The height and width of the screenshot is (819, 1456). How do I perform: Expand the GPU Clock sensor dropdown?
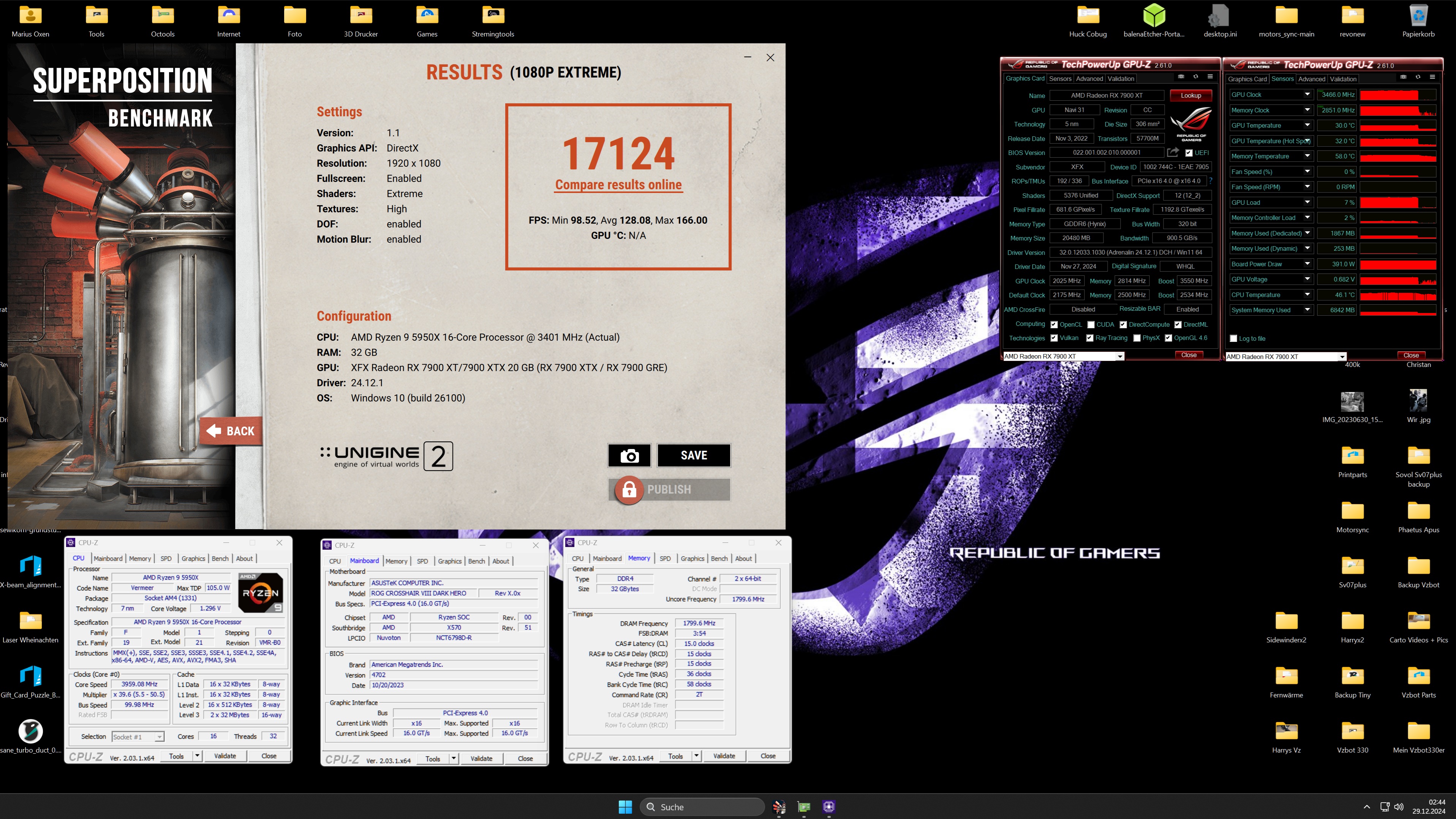click(x=1307, y=94)
